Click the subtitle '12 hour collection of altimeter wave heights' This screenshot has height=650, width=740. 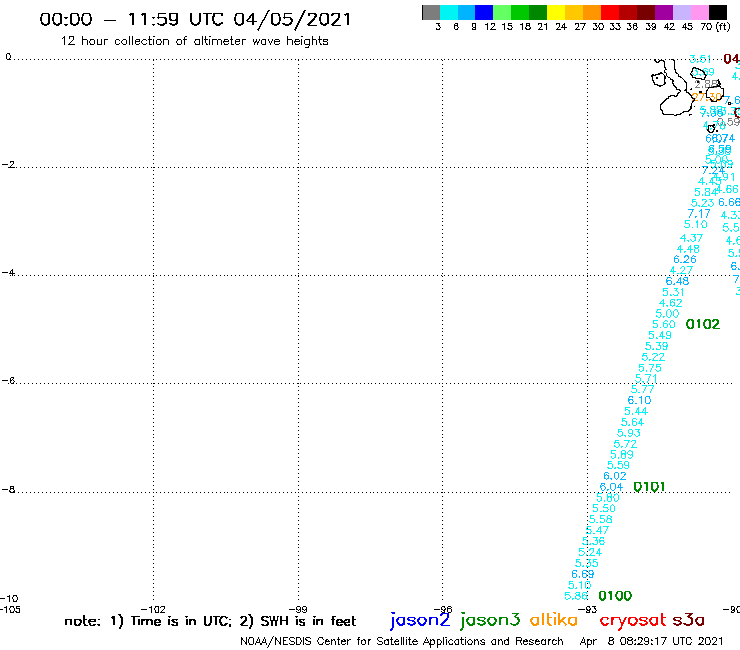point(194,41)
